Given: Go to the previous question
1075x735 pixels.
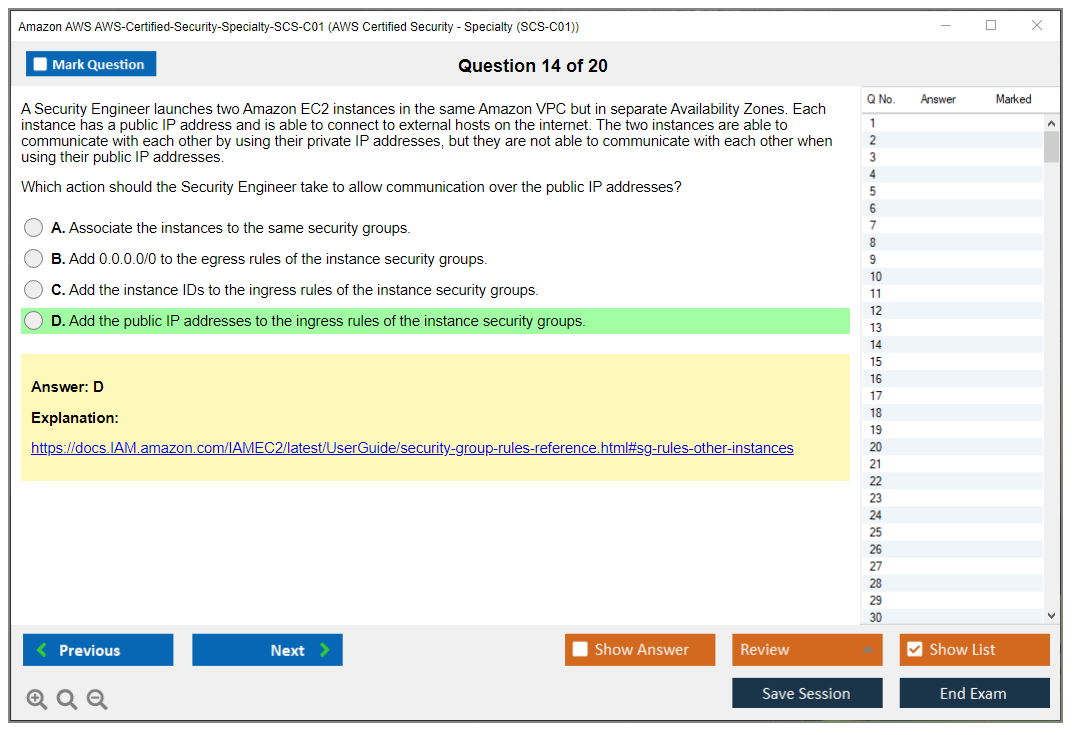Looking at the screenshot, I should 98,650.
